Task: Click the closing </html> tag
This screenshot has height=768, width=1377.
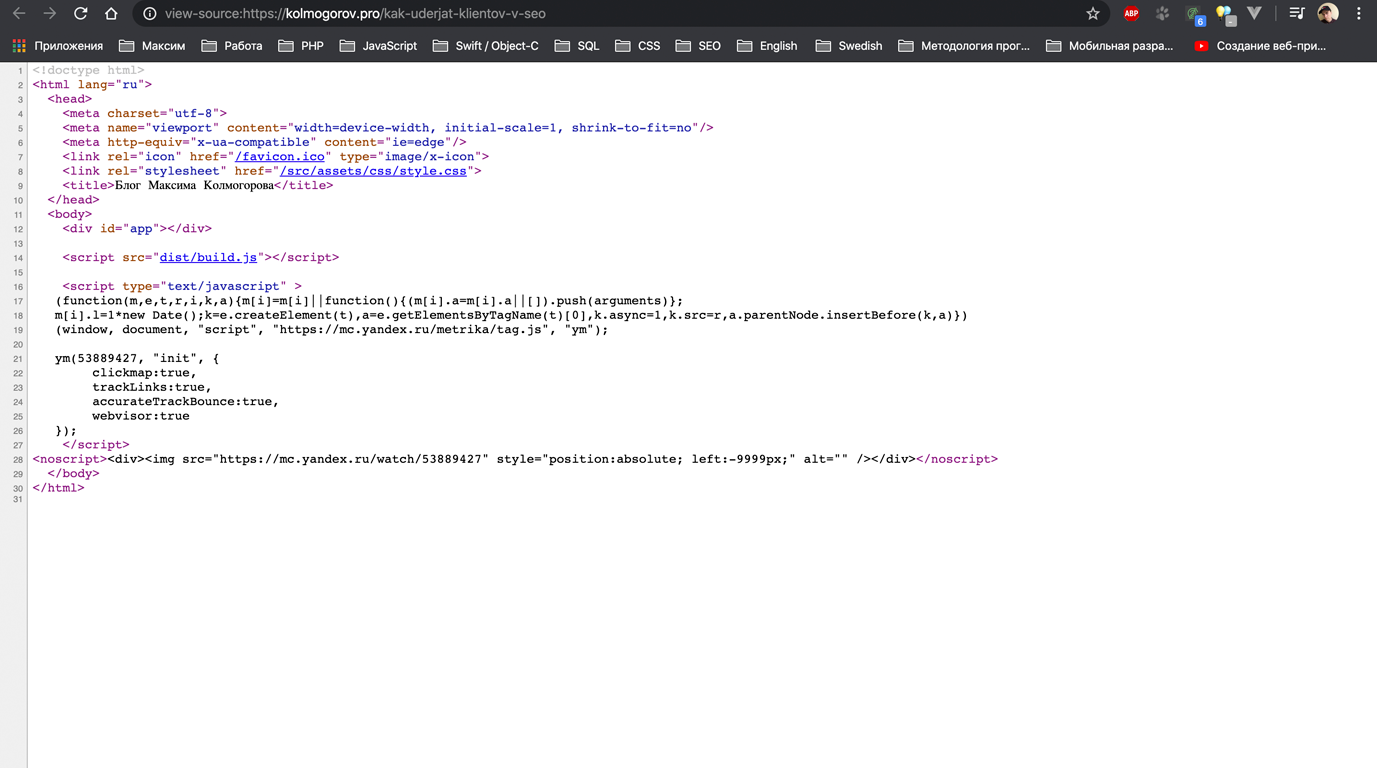Action: coord(58,489)
